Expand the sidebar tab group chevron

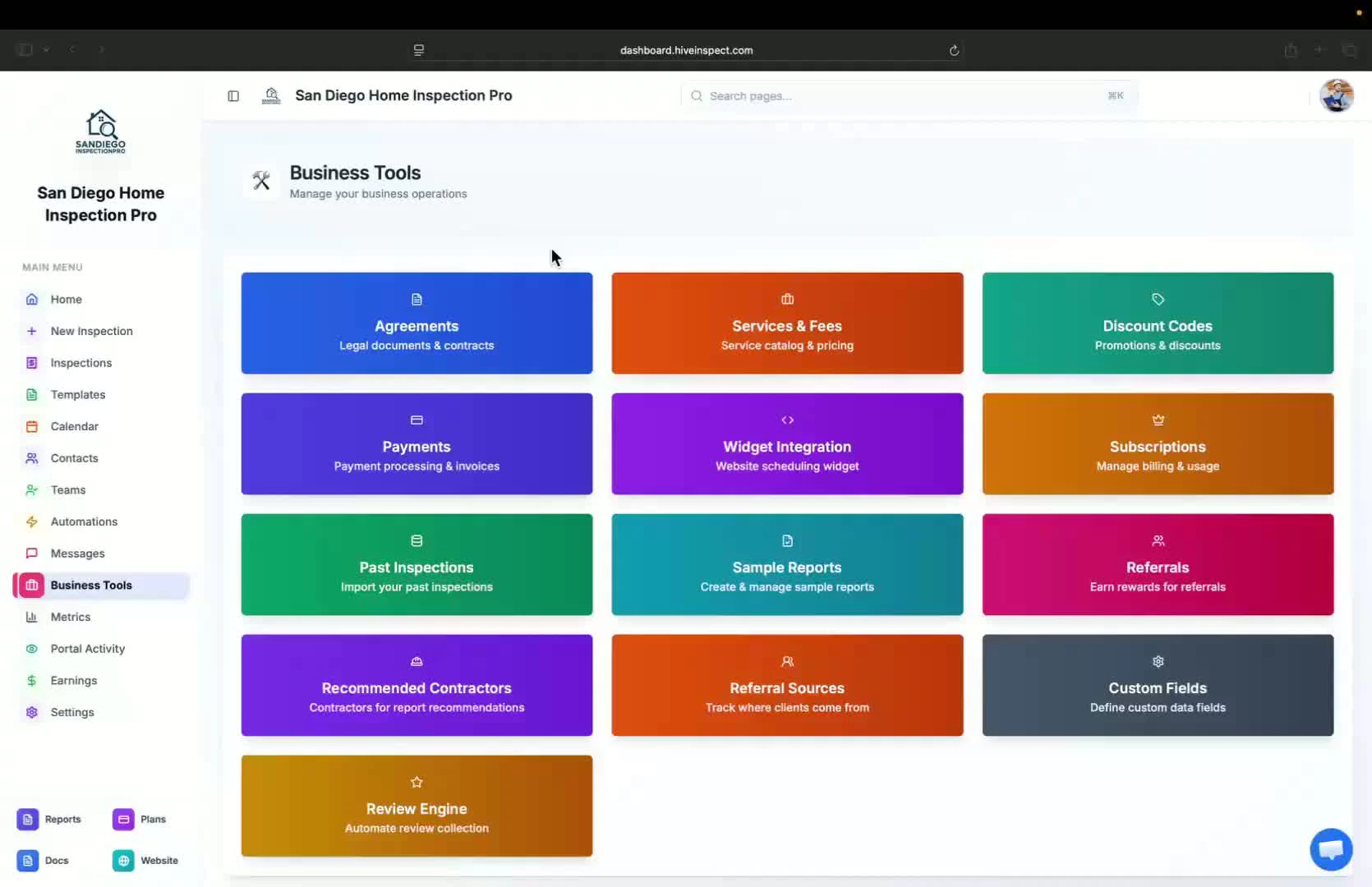coord(47,49)
